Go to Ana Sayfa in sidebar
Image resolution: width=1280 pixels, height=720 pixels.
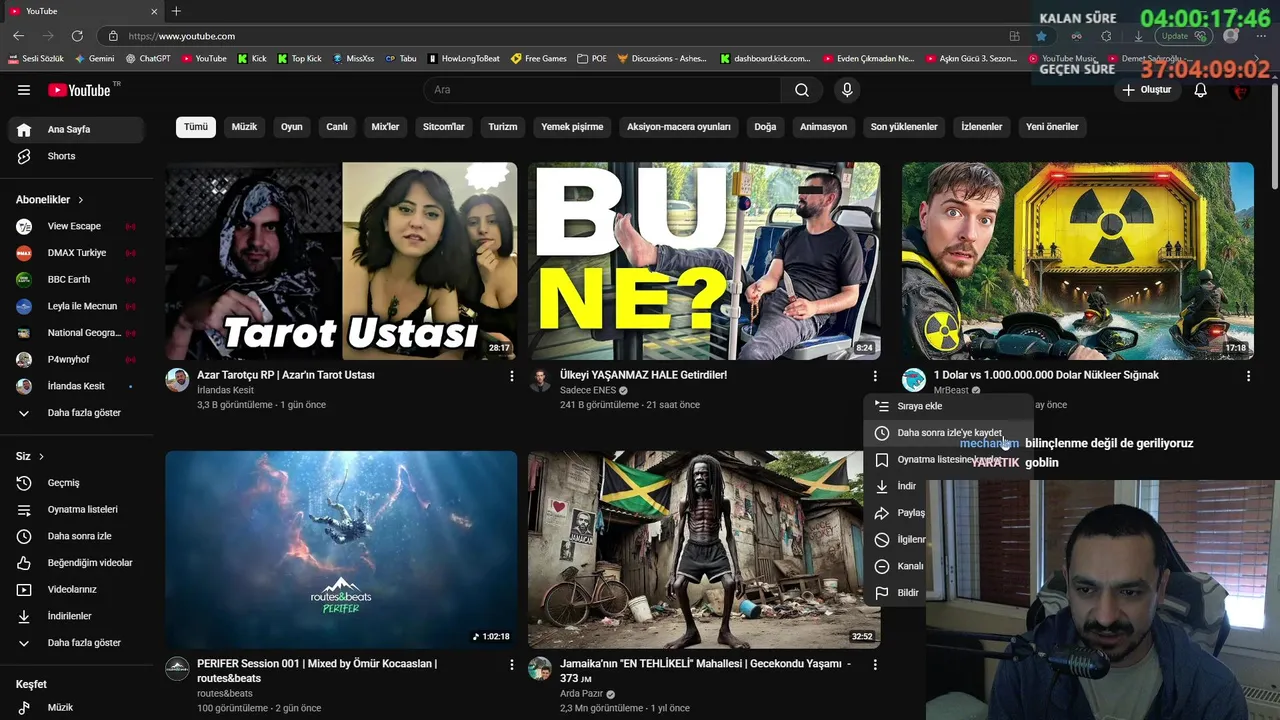pyautogui.click(x=76, y=130)
